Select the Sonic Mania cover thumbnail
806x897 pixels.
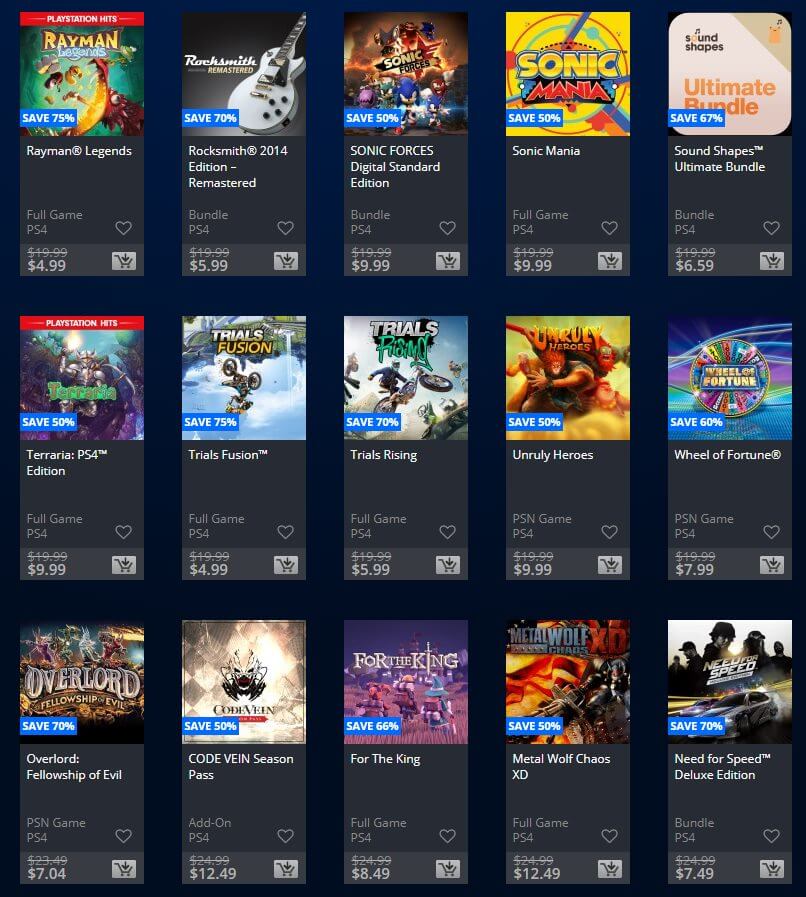tap(568, 74)
